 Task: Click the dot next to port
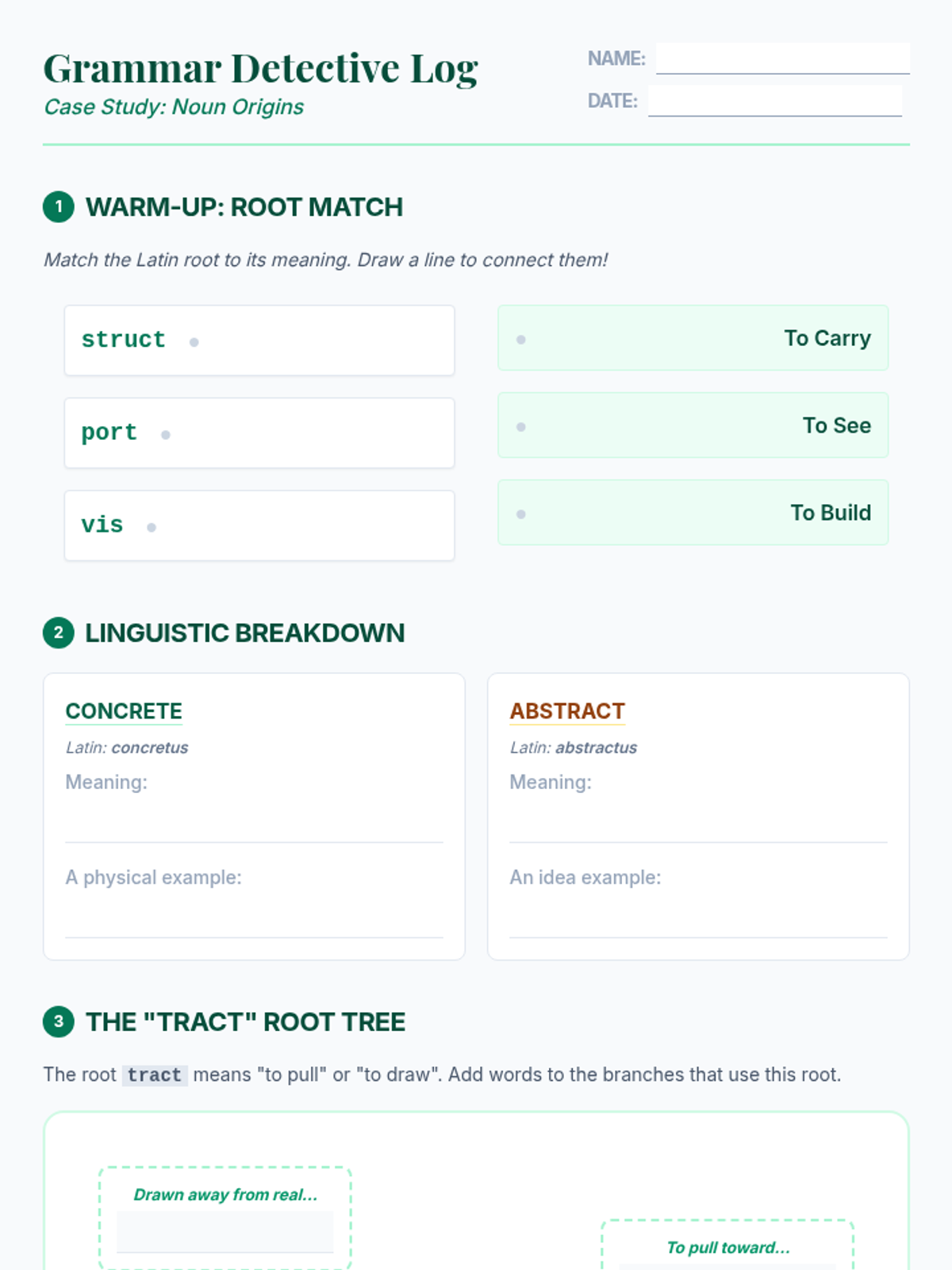tap(166, 435)
